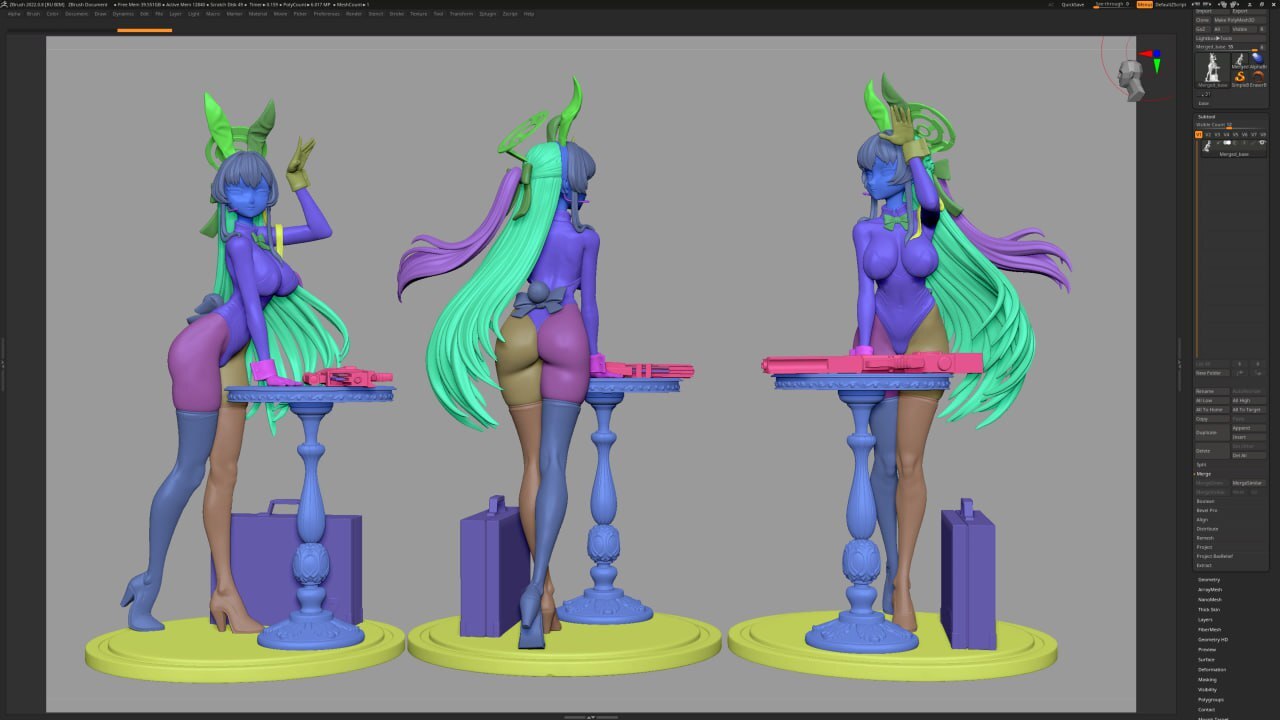Click All Low button
This screenshot has width=1280, height=720.
coord(1212,400)
